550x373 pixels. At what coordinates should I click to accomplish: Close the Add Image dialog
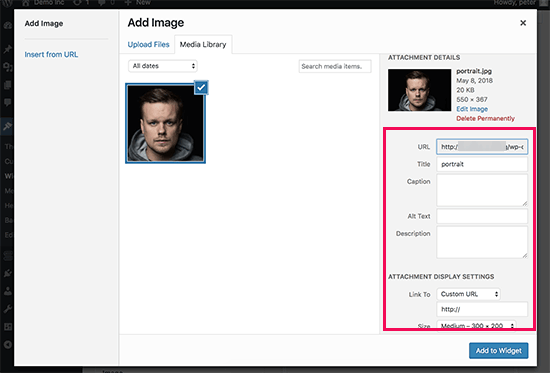point(523,23)
